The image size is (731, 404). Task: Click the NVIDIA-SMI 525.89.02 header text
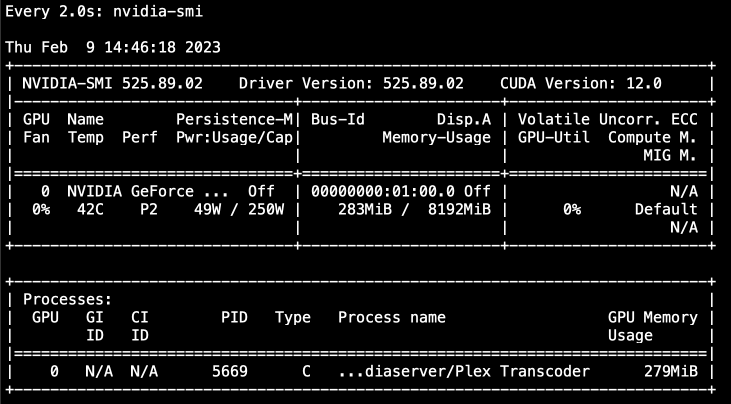[x=112, y=83]
